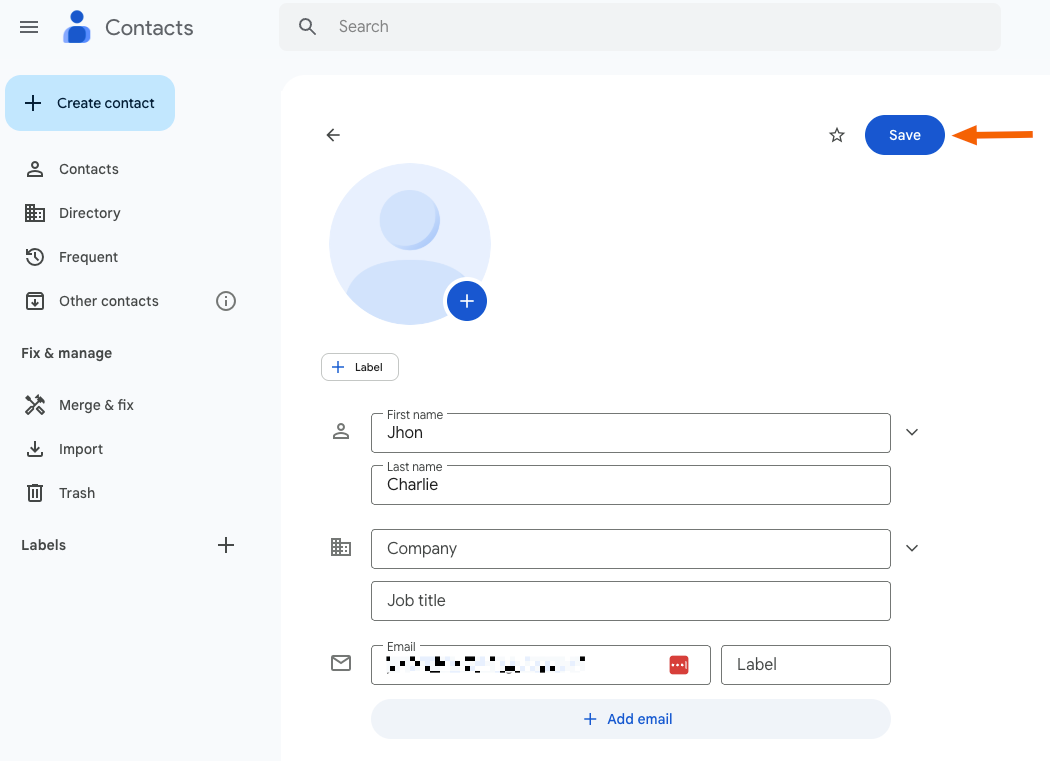
Task: Add a contact photo with plus button
Action: click(467, 301)
